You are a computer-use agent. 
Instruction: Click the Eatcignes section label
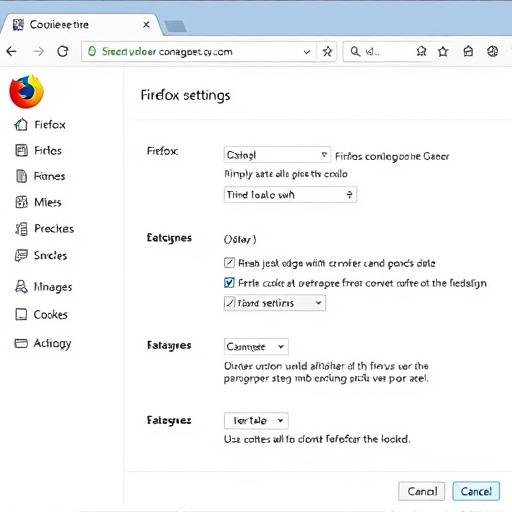[x=169, y=238]
